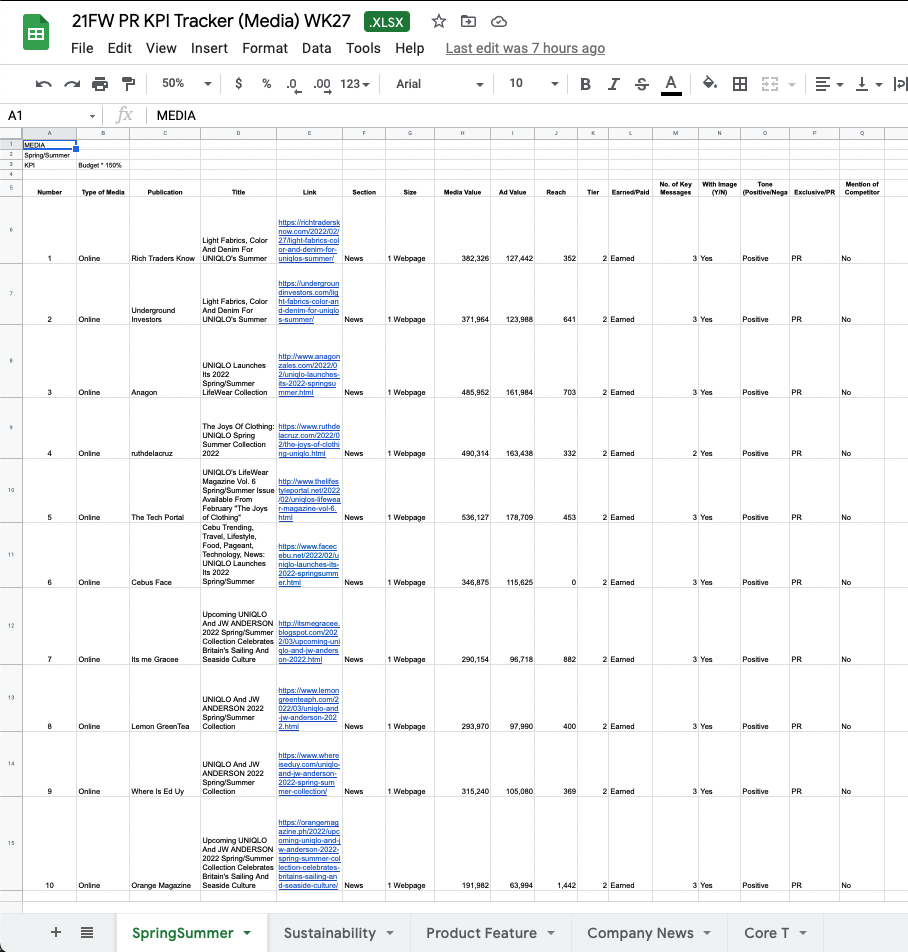
Task: Open the View menu
Action: pyautogui.click(x=161, y=49)
